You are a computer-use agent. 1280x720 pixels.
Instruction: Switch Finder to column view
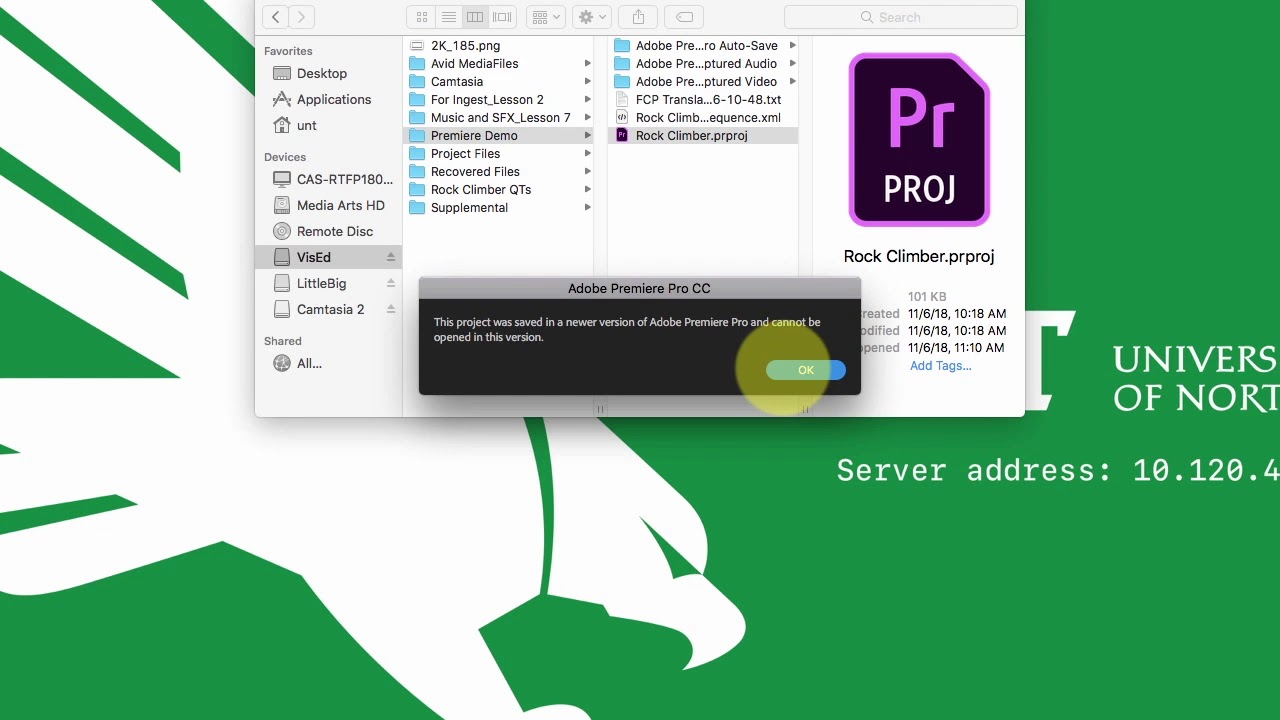coord(475,17)
